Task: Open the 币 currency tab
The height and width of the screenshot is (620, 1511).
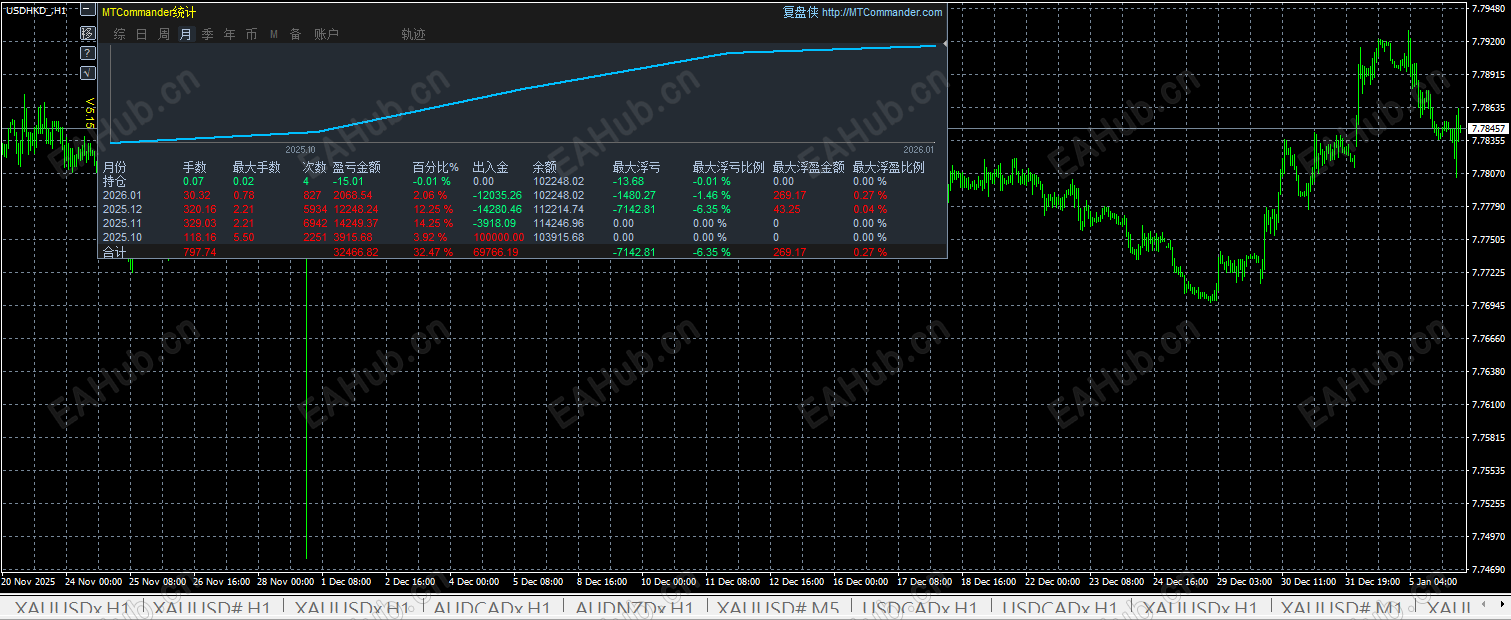Action: tap(252, 34)
